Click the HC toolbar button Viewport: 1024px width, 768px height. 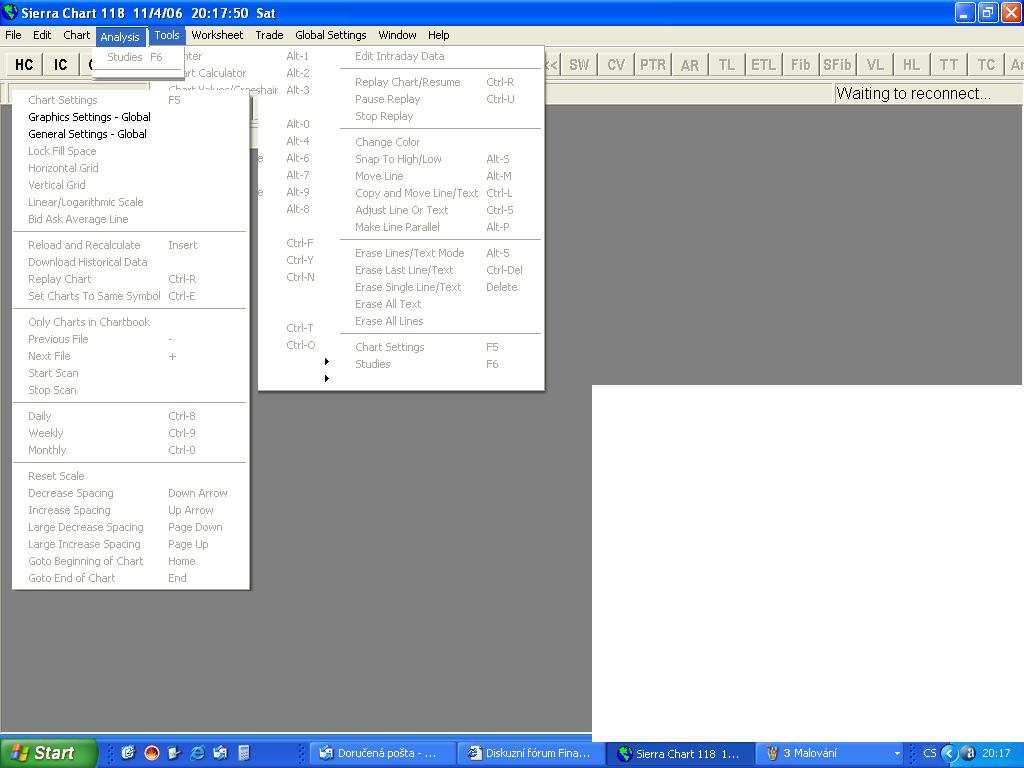[24, 65]
